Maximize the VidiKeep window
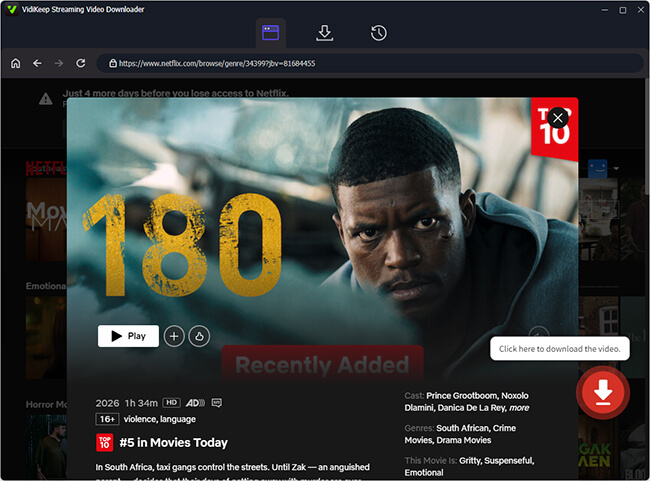 (623, 10)
